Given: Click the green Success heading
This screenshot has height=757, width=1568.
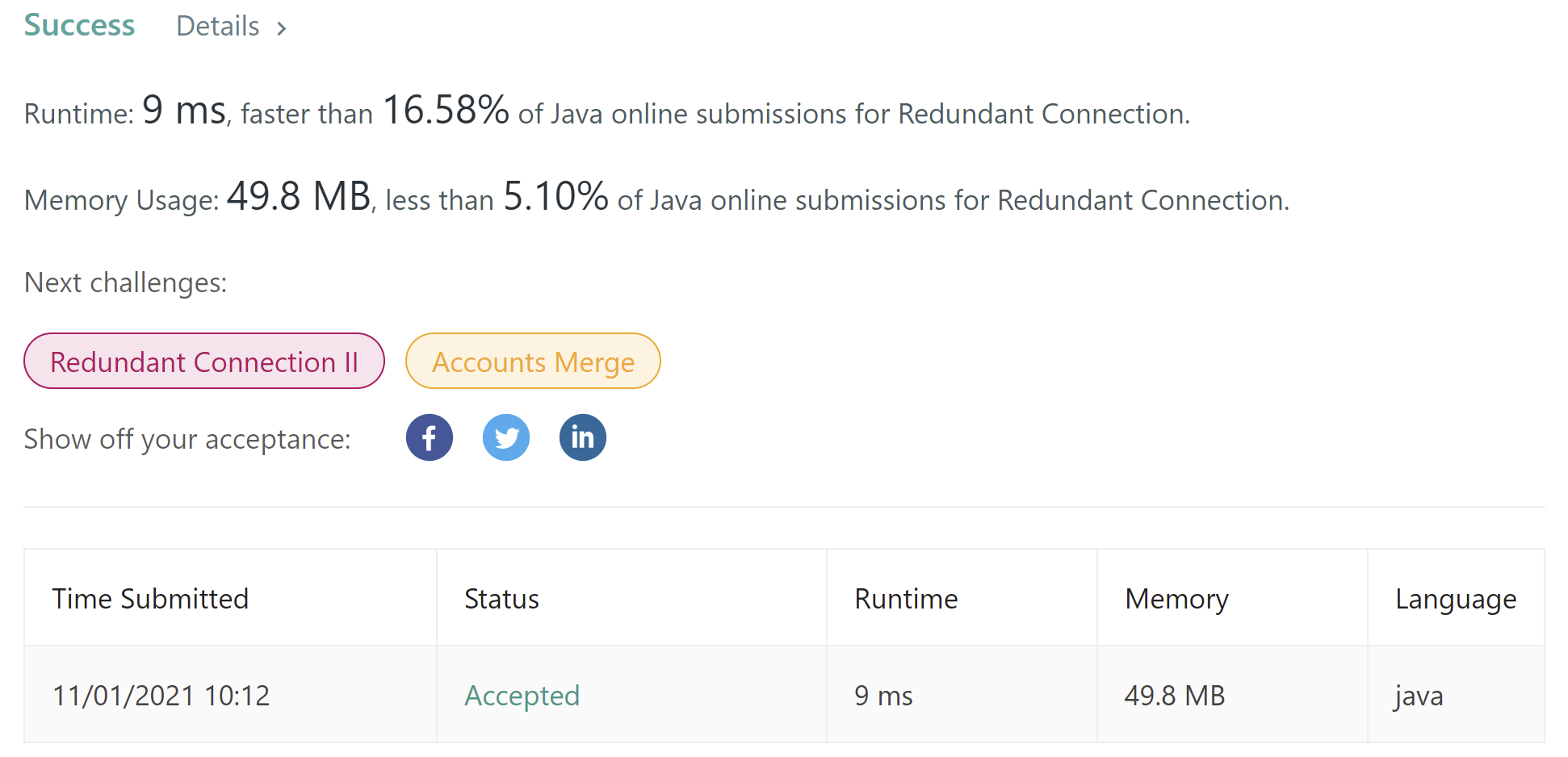Looking at the screenshot, I should coord(79,26).
